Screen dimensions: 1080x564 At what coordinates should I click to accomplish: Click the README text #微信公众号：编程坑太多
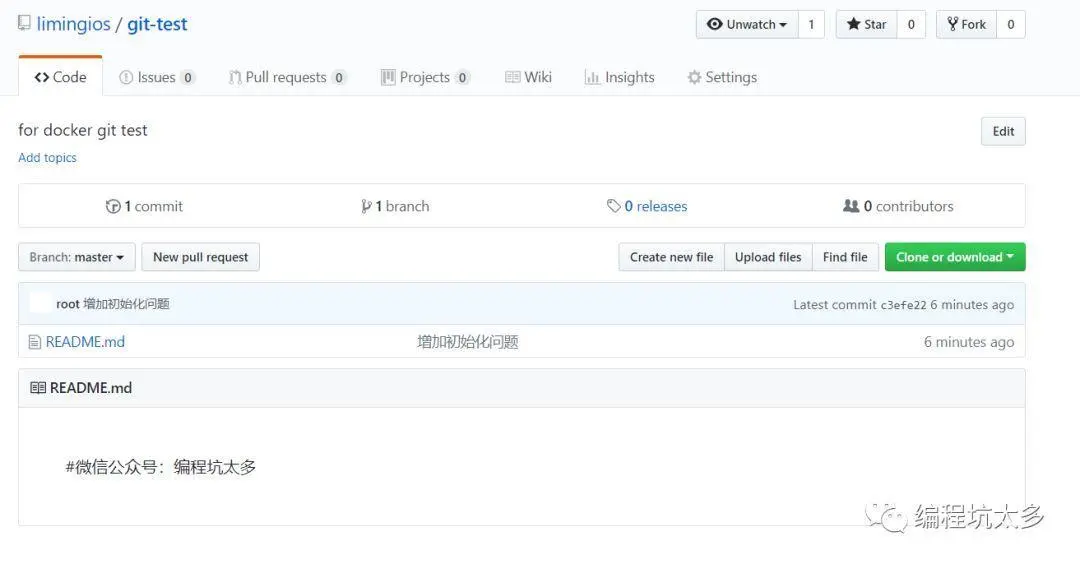coord(160,467)
